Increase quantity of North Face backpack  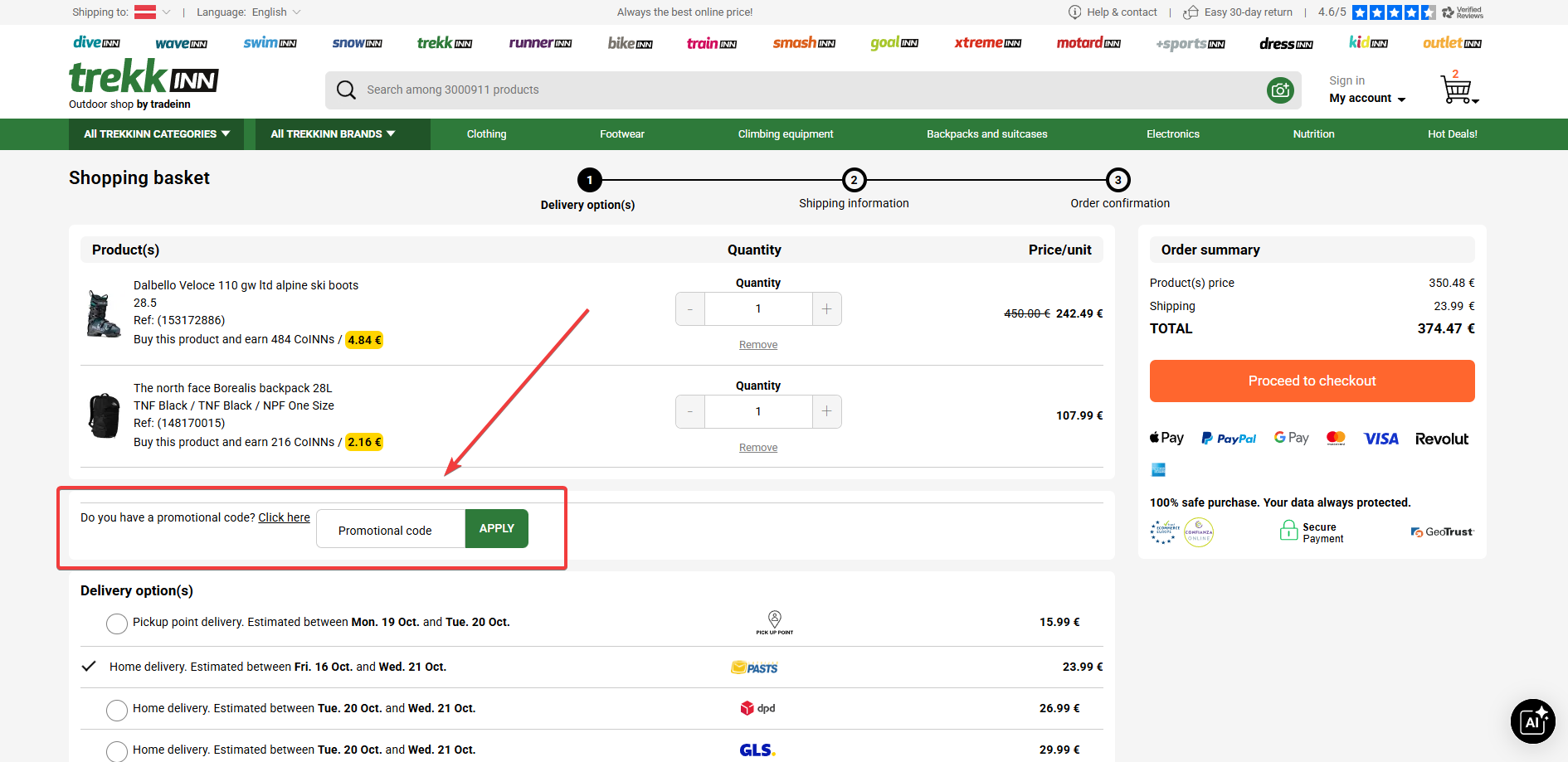pos(826,411)
